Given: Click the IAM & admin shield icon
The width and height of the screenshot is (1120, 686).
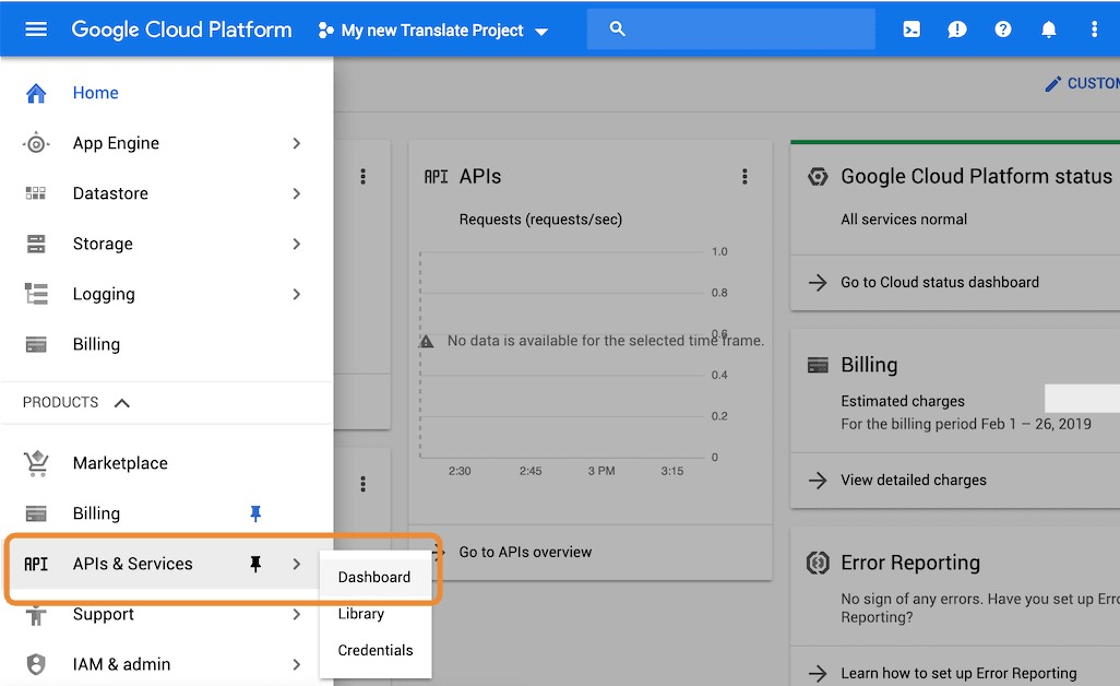Looking at the screenshot, I should point(36,665).
